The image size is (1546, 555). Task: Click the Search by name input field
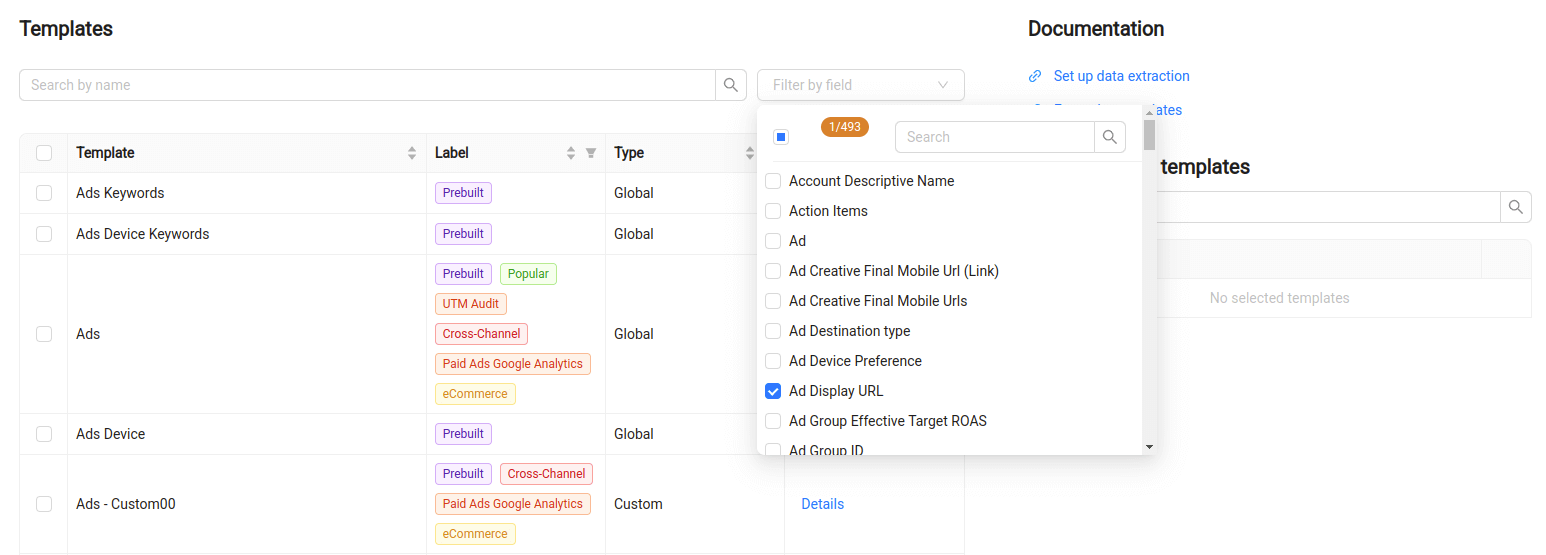coord(367,85)
